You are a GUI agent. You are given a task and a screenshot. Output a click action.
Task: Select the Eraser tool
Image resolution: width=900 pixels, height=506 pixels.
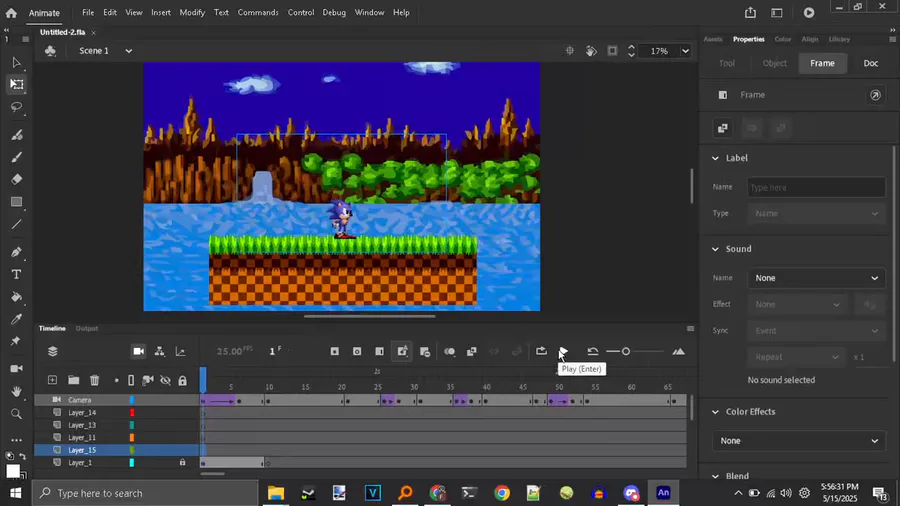coord(16,180)
